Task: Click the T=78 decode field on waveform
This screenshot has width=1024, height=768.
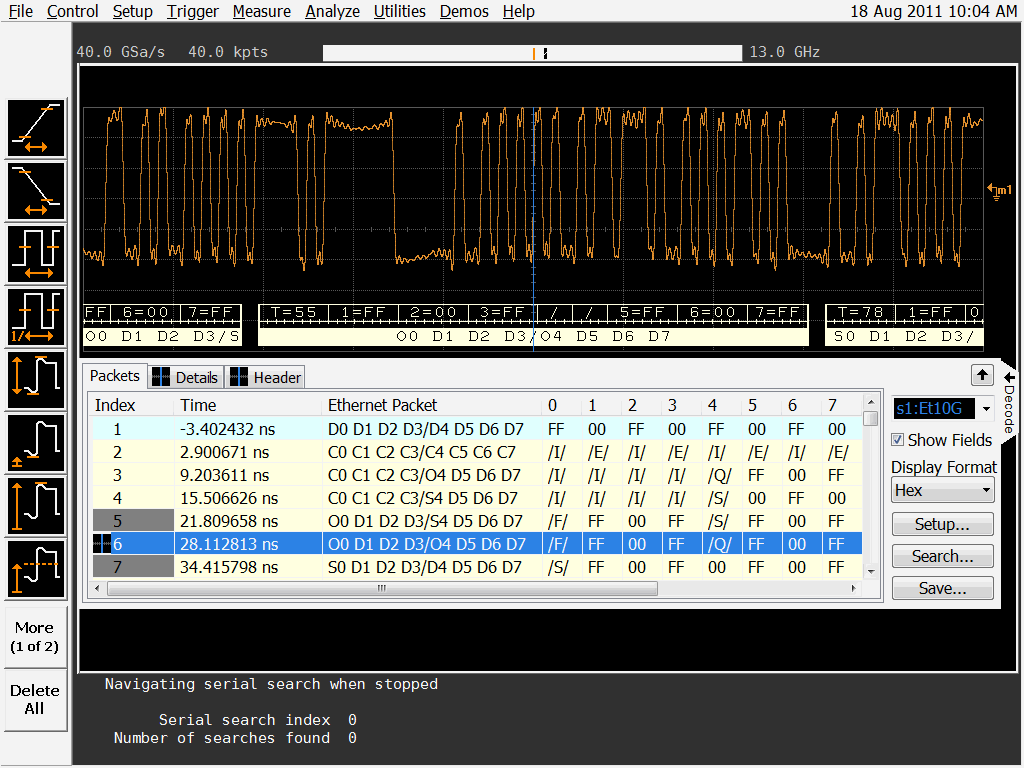Action: (861, 313)
